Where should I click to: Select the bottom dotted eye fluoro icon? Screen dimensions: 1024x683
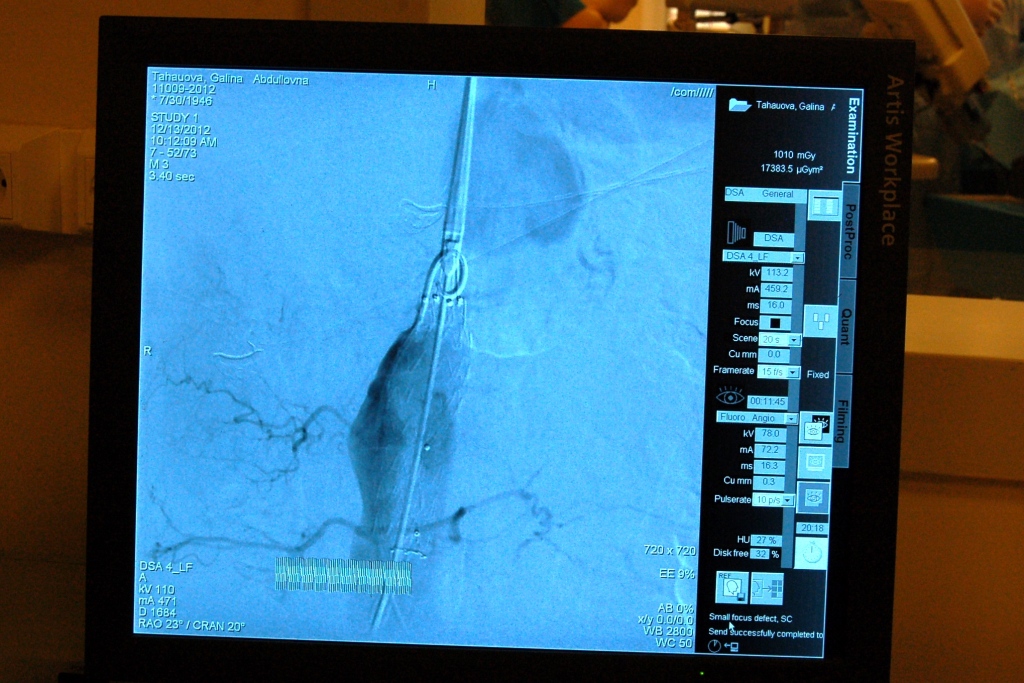(x=813, y=498)
